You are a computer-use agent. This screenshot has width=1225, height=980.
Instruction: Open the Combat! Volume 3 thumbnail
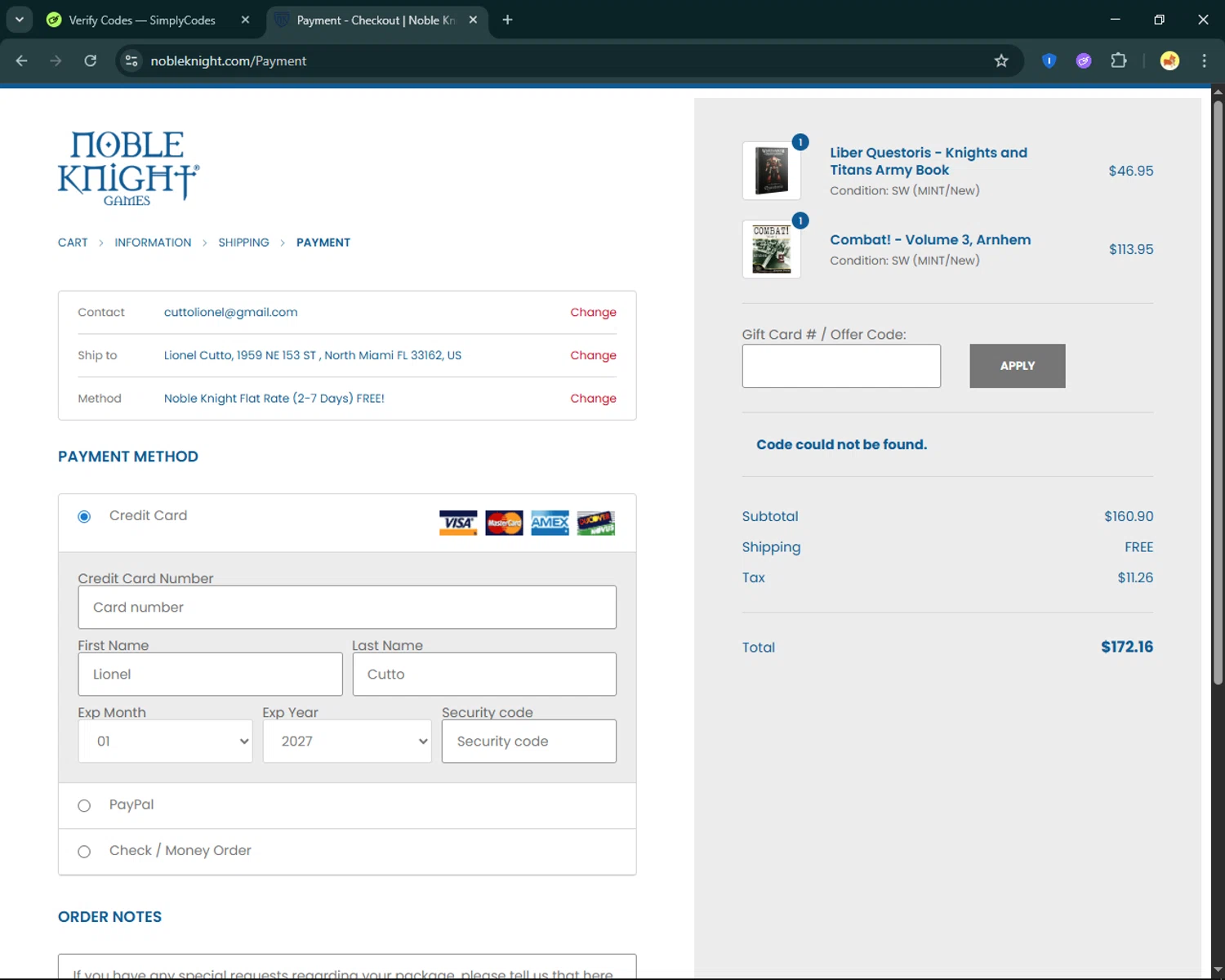click(772, 249)
